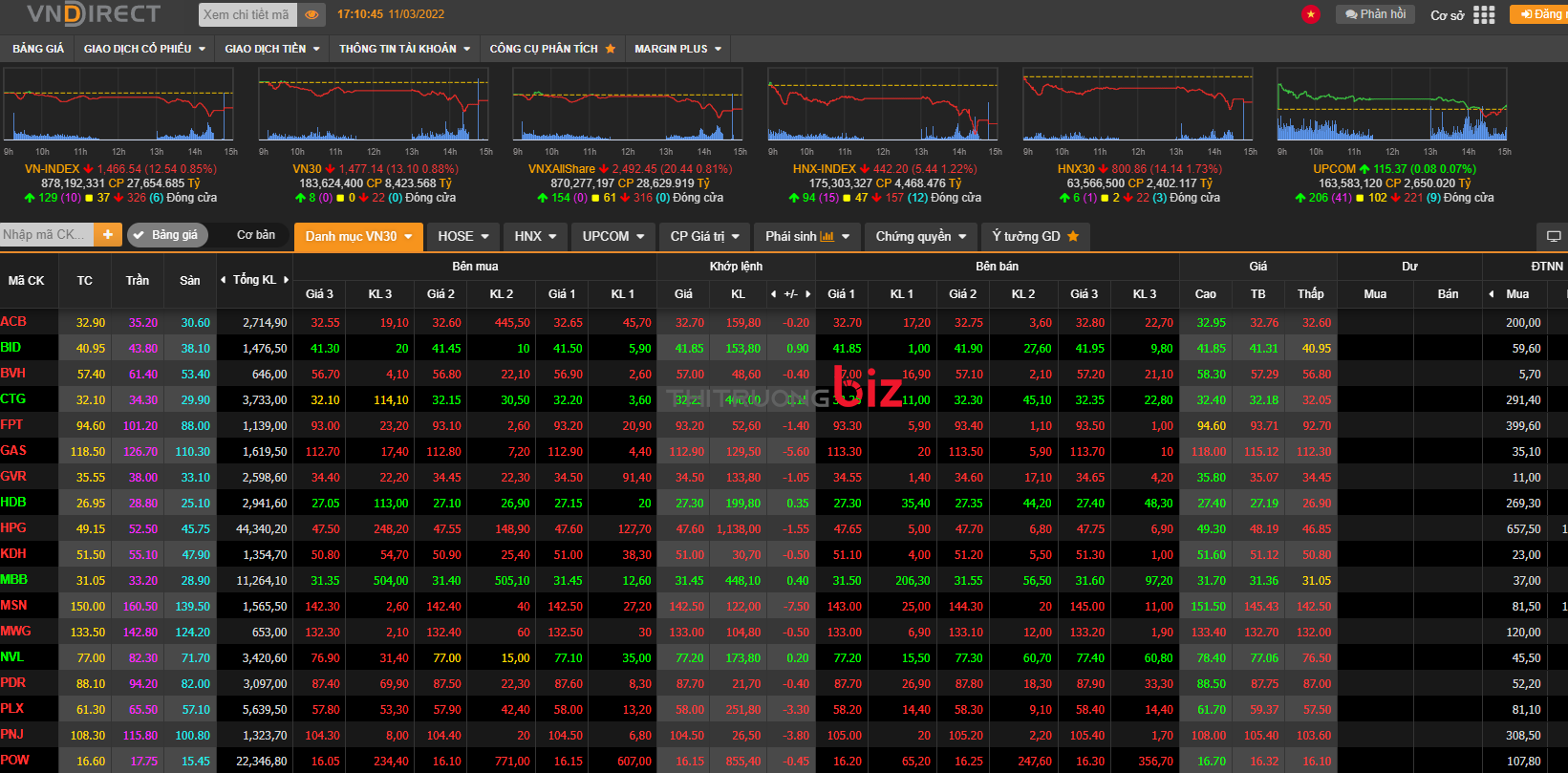Click the left arrow beside the ĐTNN Mua column
Image resolution: width=1568 pixels, height=773 pixels.
[x=1492, y=294]
